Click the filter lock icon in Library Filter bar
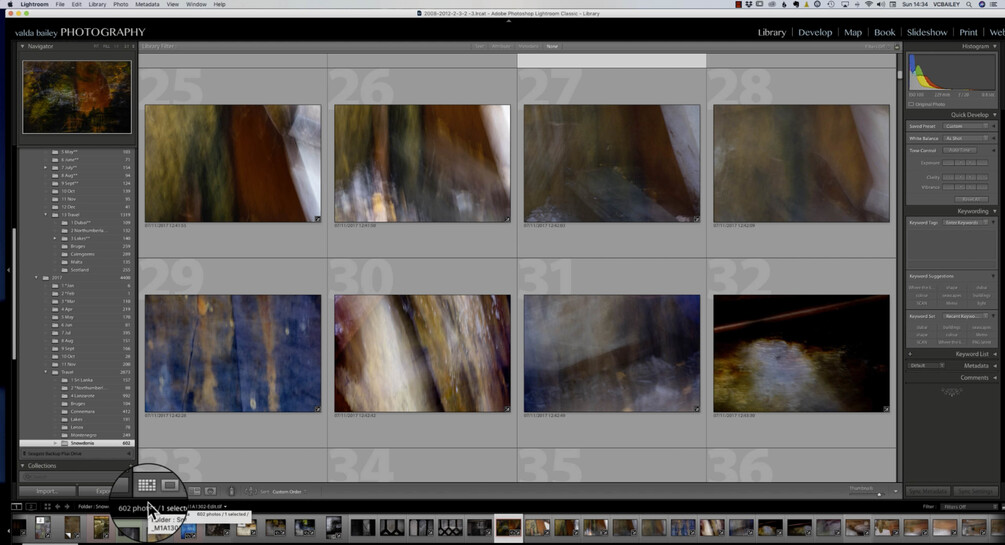The height and width of the screenshot is (545, 1005). coord(897,47)
